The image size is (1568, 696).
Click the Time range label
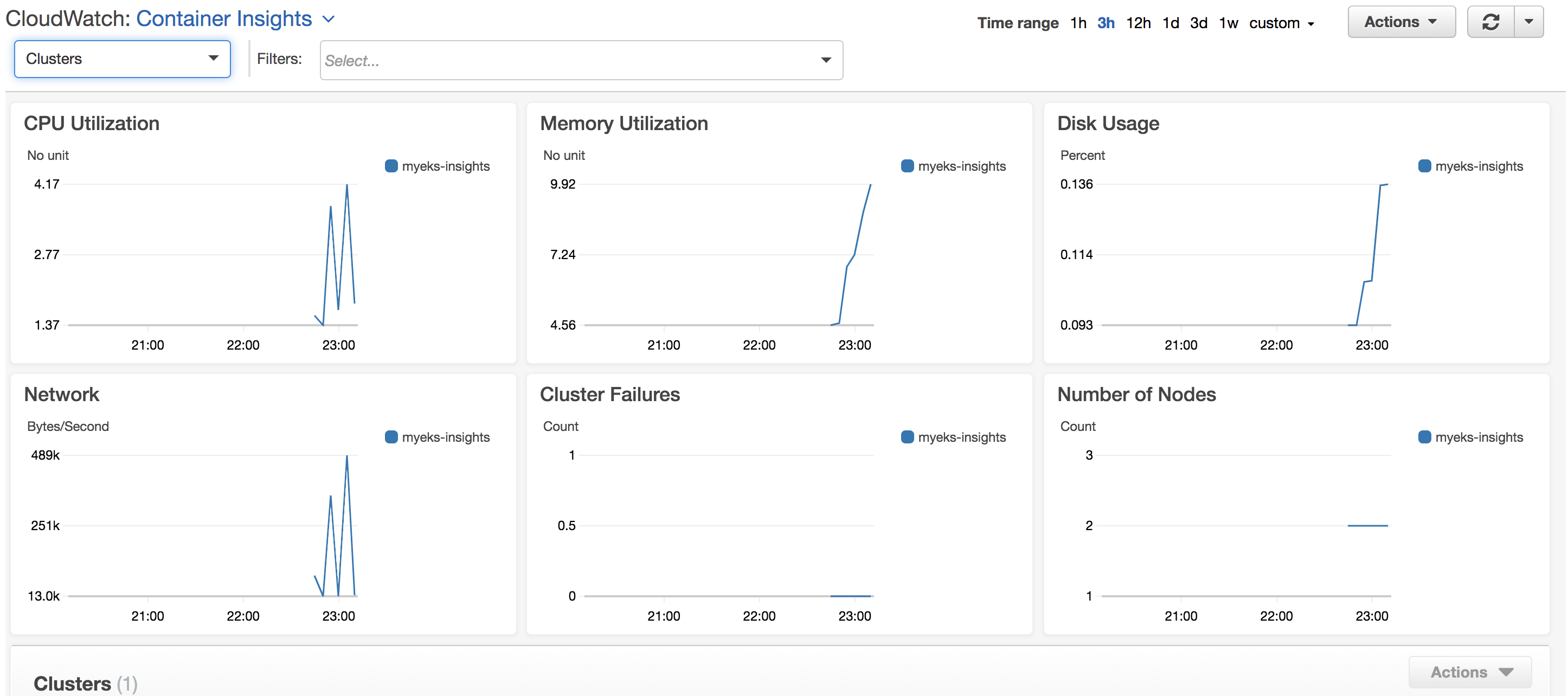click(x=1018, y=23)
